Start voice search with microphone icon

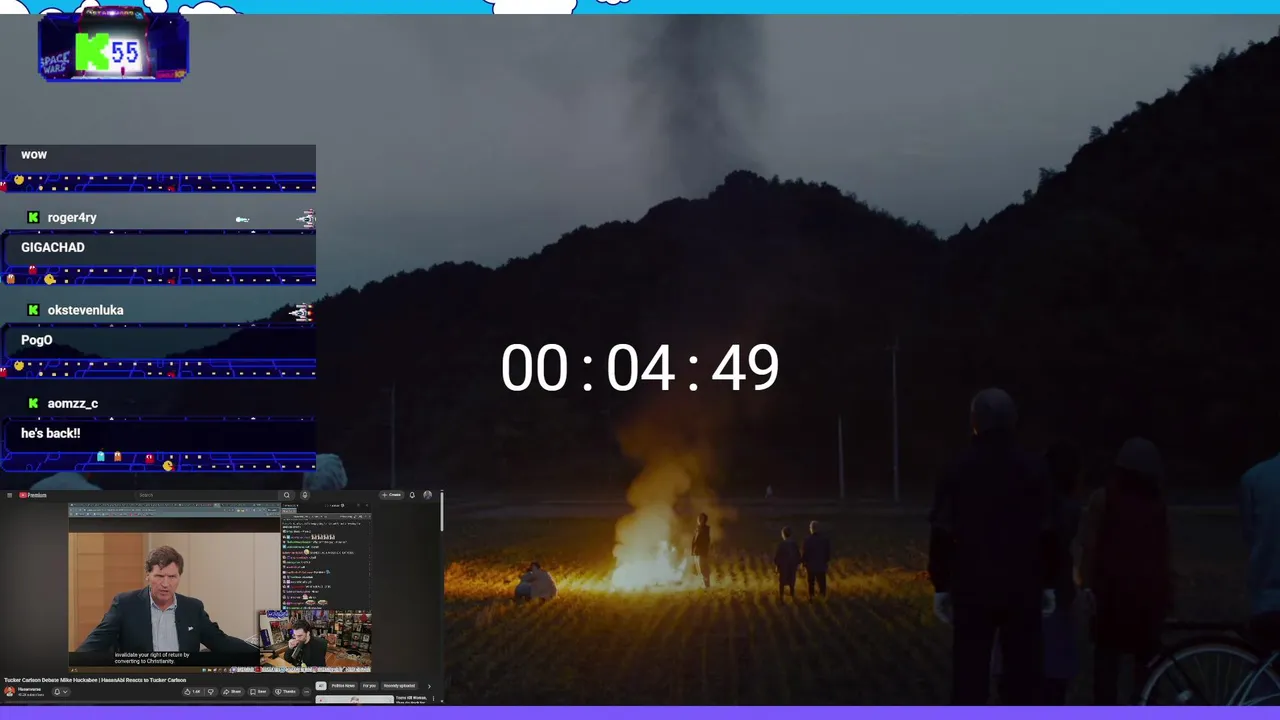click(x=305, y=495)
